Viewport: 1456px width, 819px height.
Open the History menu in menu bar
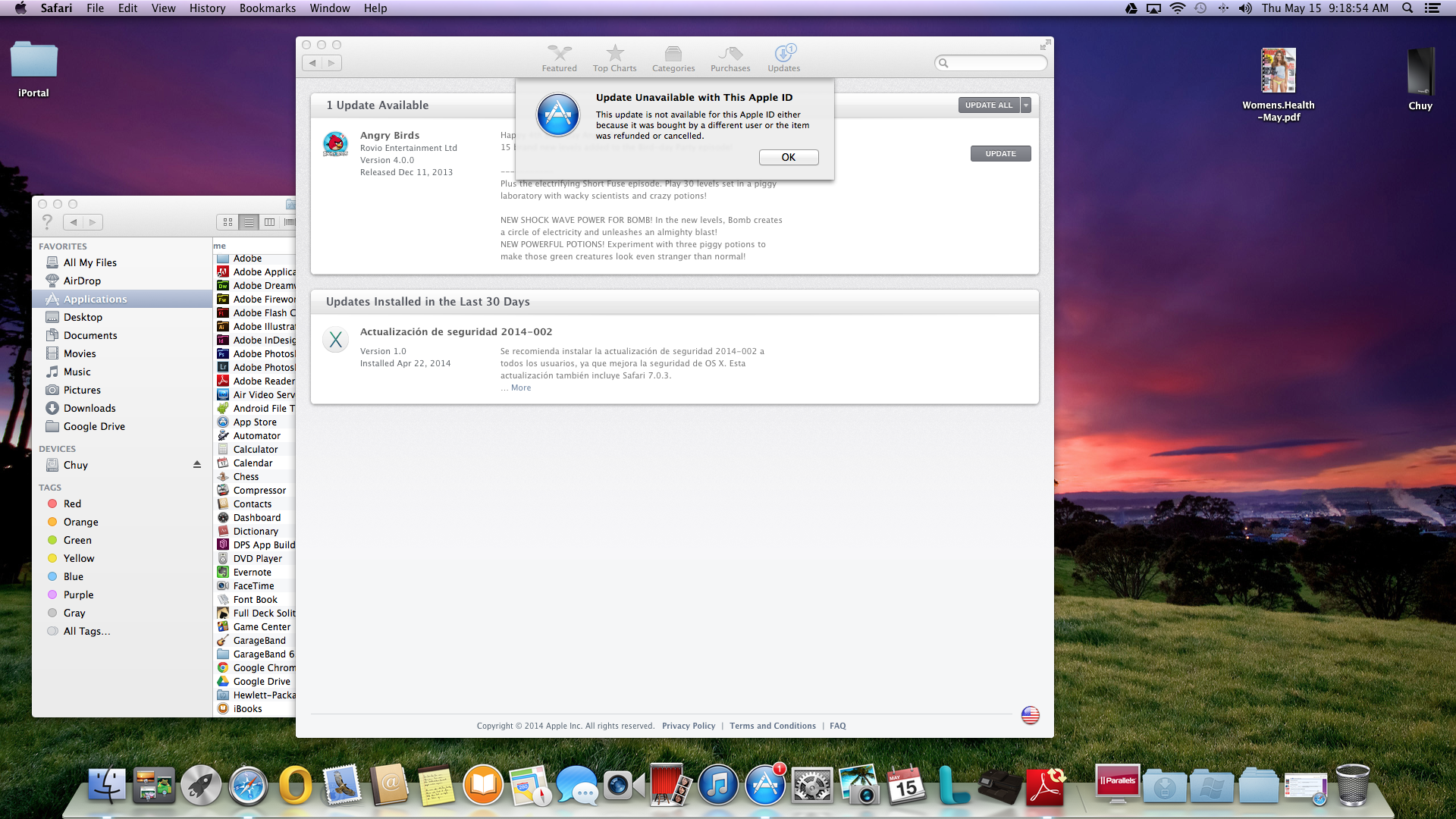click(207, 8)
